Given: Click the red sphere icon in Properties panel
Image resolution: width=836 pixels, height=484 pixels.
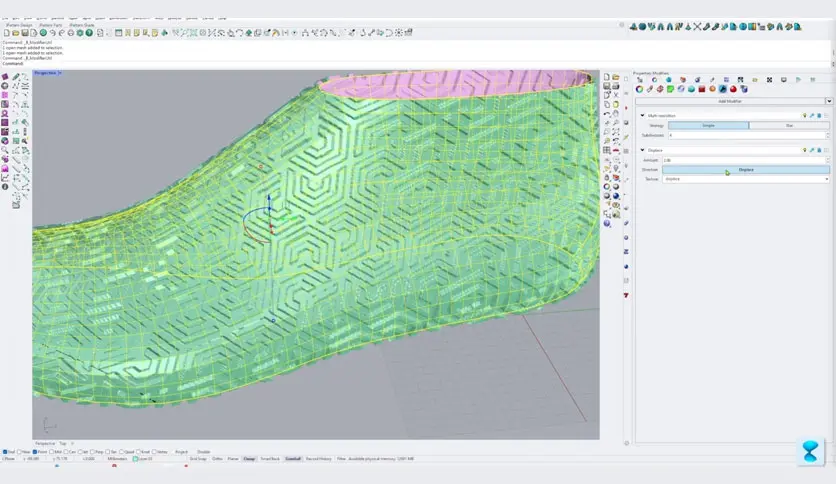Looking at the screenshot, I should [x=733, y=89].
